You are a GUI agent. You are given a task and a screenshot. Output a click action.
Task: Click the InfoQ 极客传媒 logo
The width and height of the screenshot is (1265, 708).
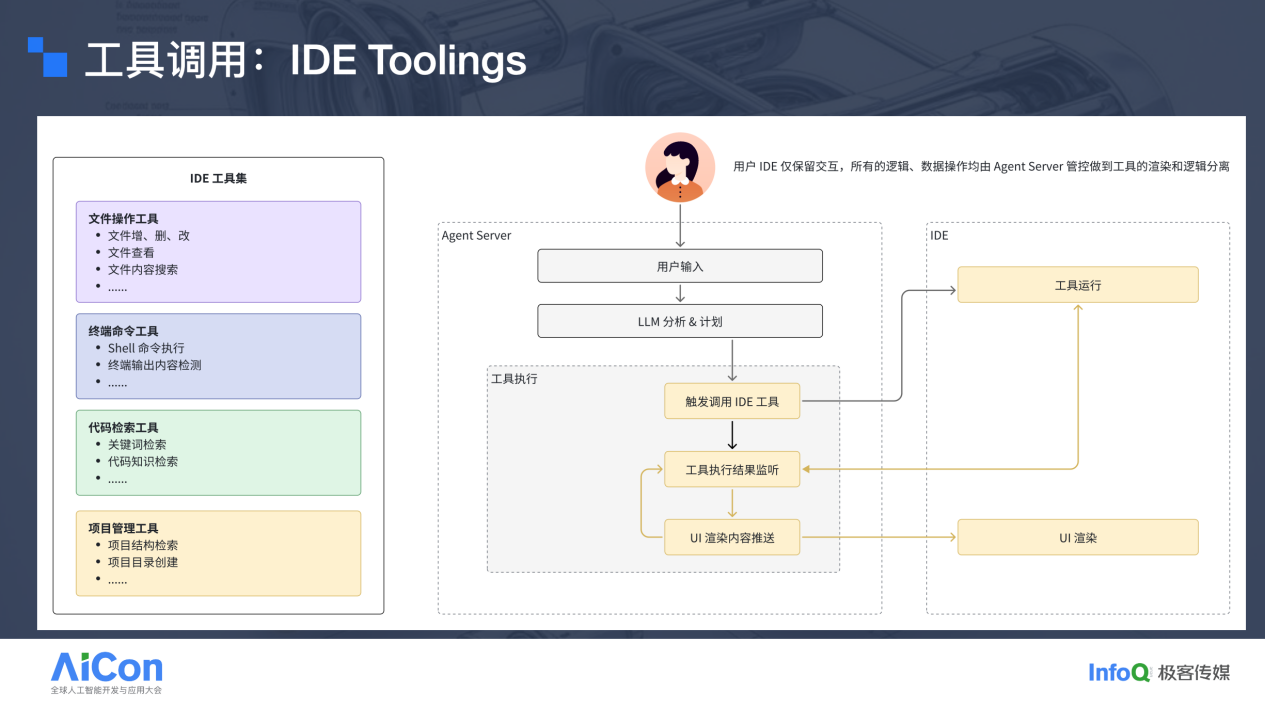coord(1160,672)
